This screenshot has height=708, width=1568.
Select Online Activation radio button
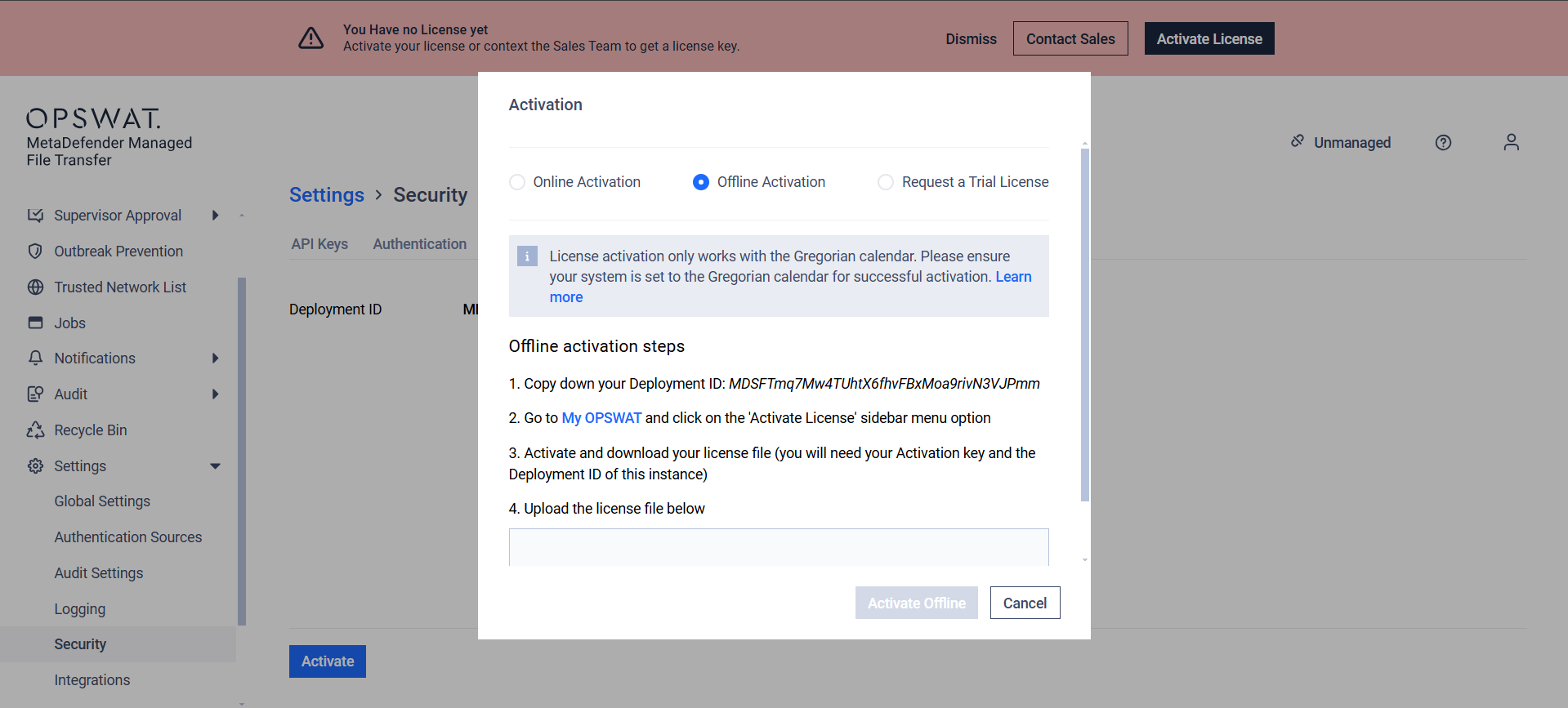(517, 182)
